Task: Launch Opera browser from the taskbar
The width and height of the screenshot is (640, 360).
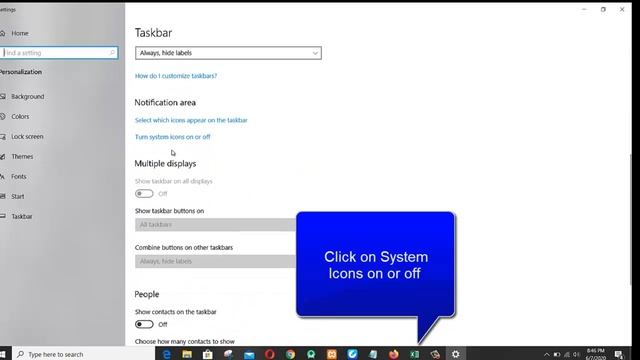Action: pyautogui.click(x=270, y=354)
